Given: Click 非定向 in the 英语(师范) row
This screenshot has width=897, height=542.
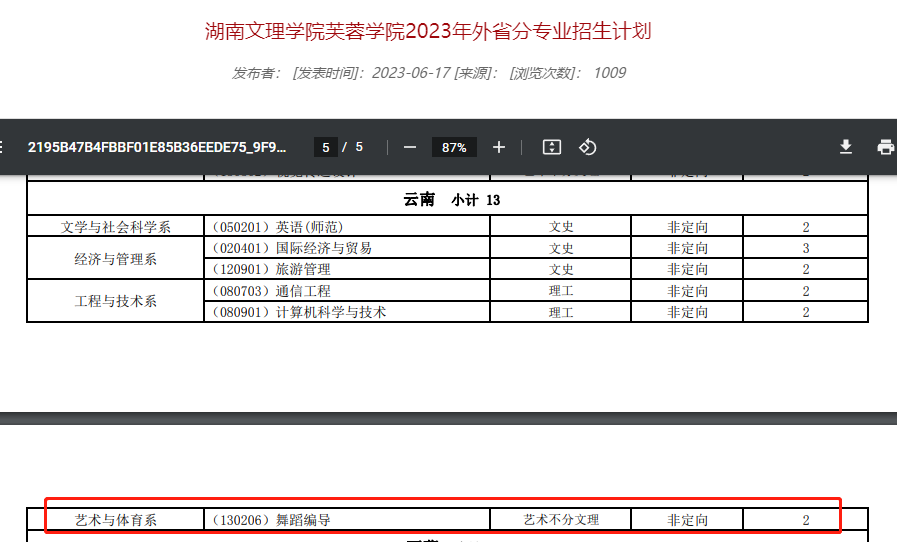Looking at the screenshot, I should coord(687,227).
